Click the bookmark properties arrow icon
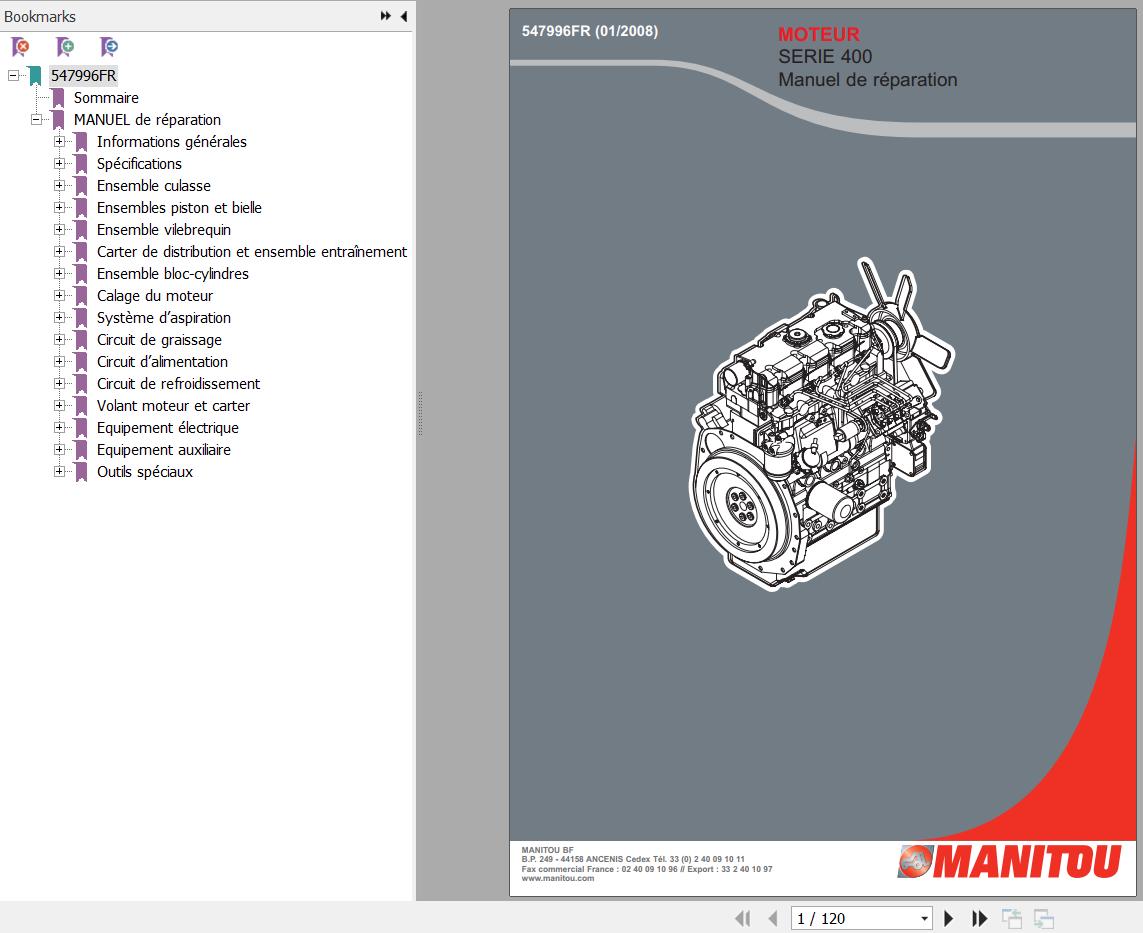The width and height of the screenshot is (1143, 933). [x=109, y=47]
